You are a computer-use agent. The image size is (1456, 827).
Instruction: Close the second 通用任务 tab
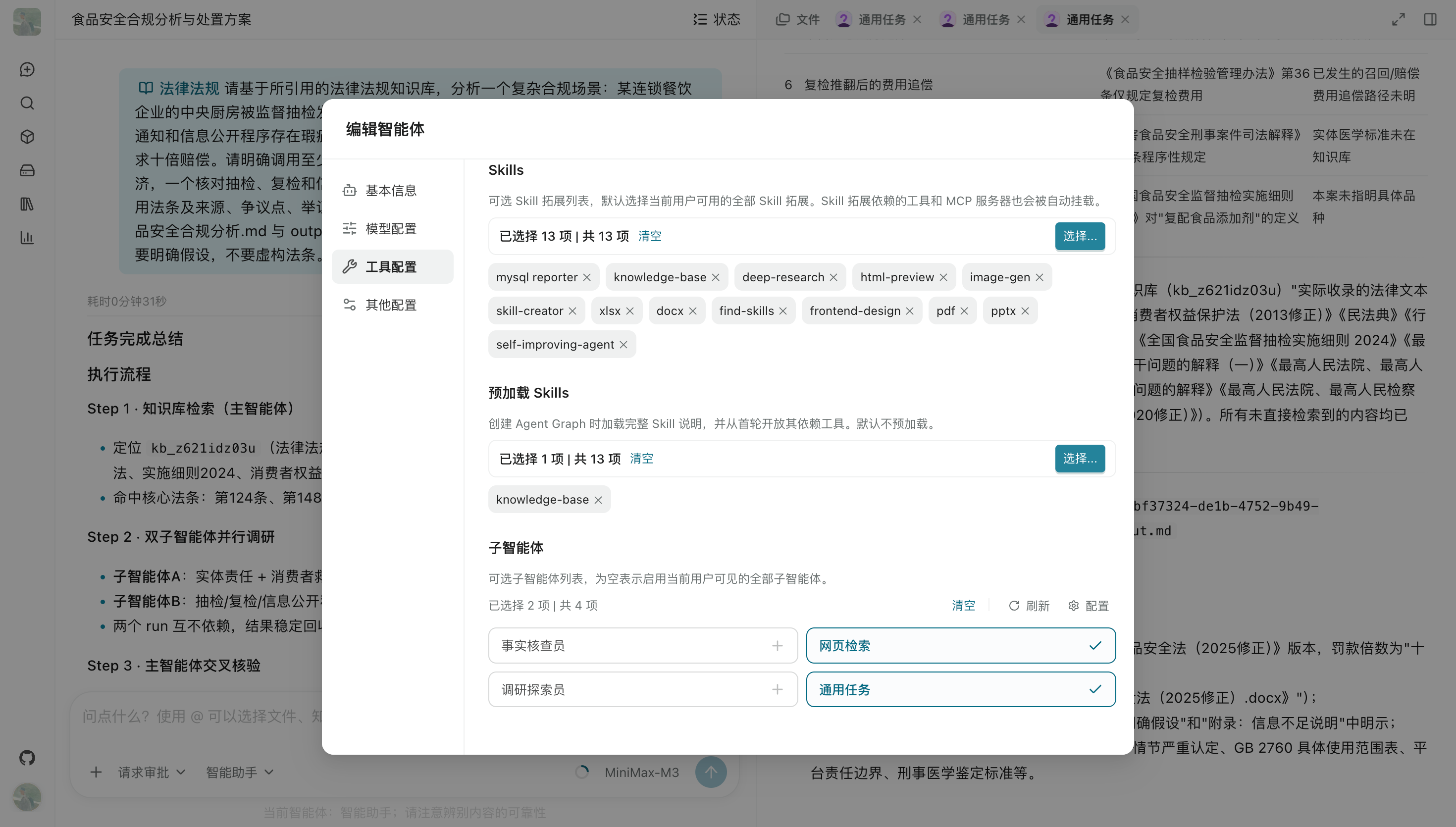pos(1021,19)
